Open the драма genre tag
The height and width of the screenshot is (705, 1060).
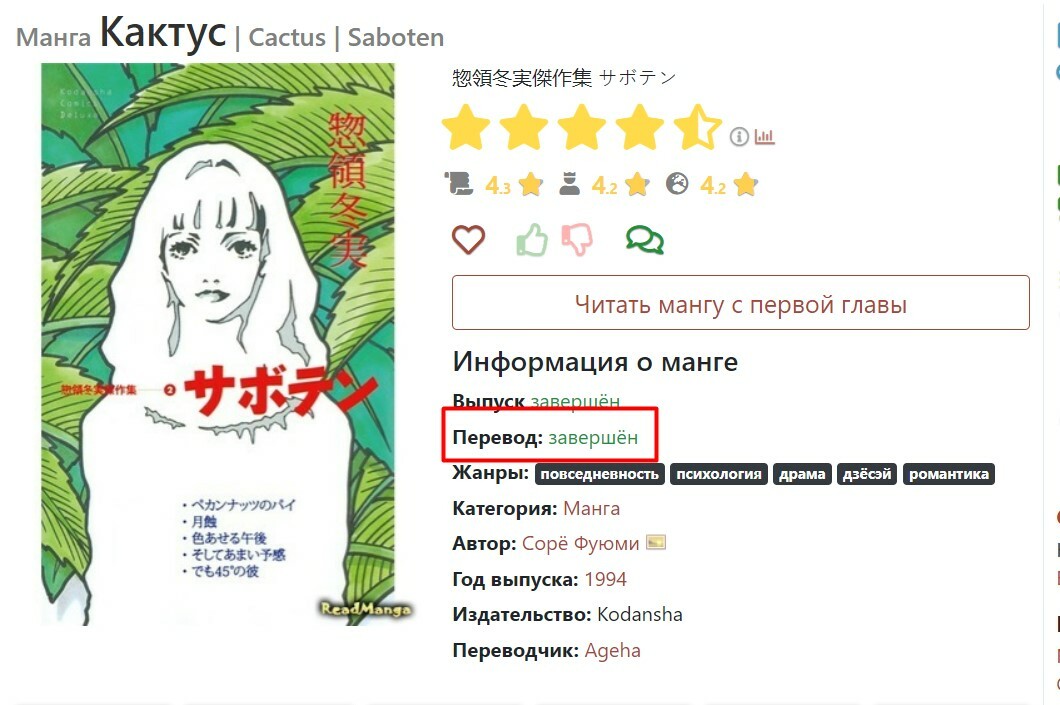(x=802, y=474)
